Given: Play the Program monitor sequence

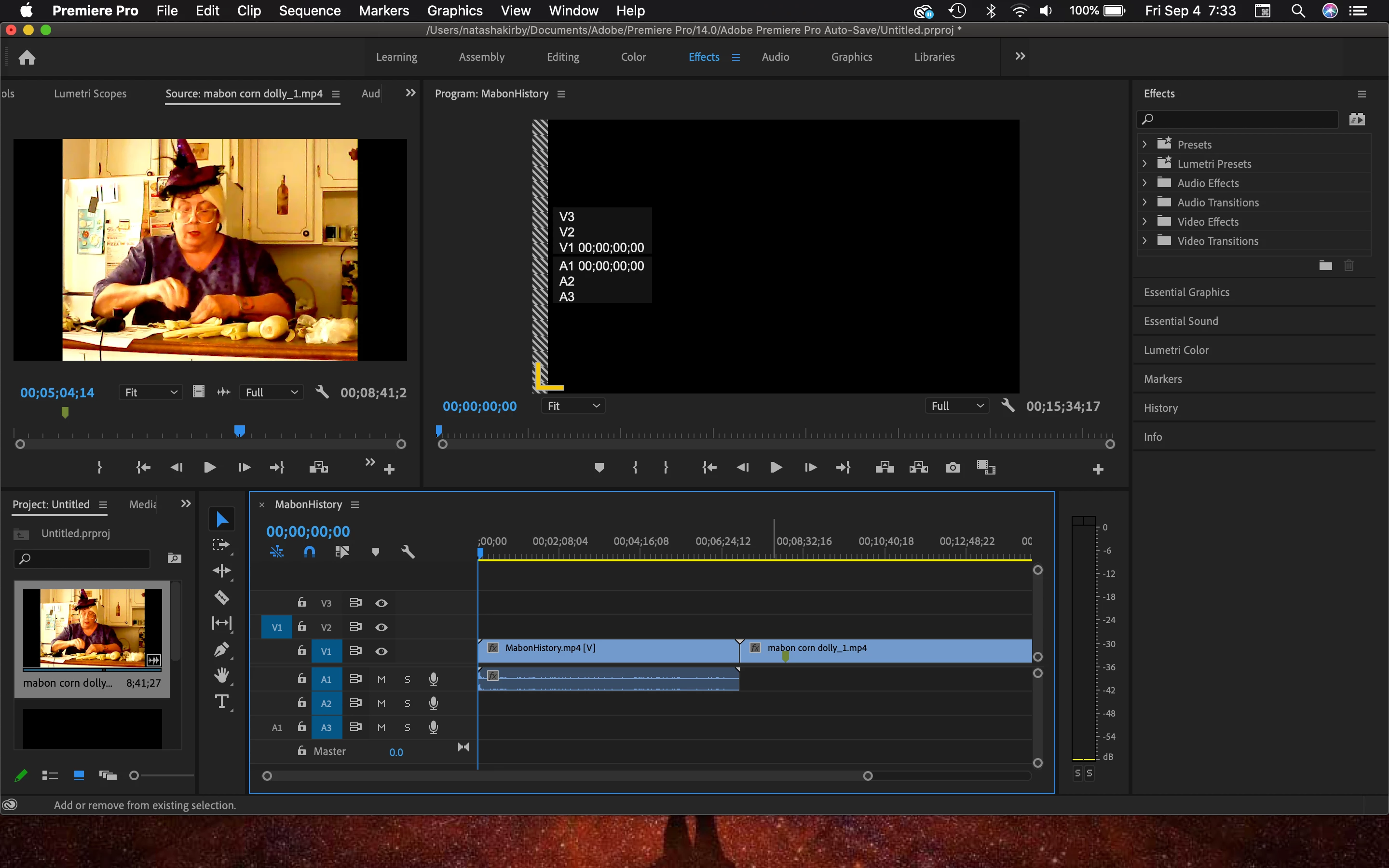Looking at the screenshot, I should 776,467.
